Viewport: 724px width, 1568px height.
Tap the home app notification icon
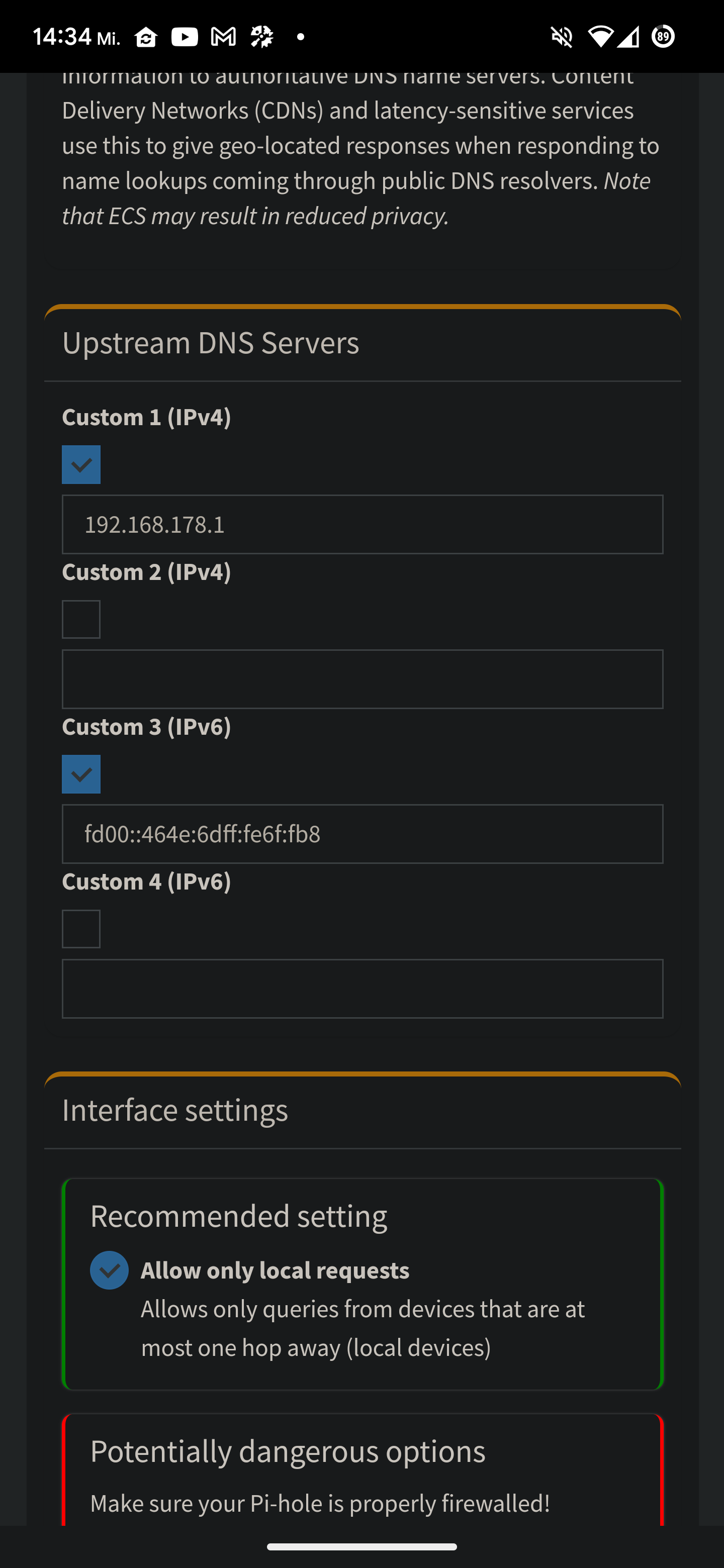(146, 38)
